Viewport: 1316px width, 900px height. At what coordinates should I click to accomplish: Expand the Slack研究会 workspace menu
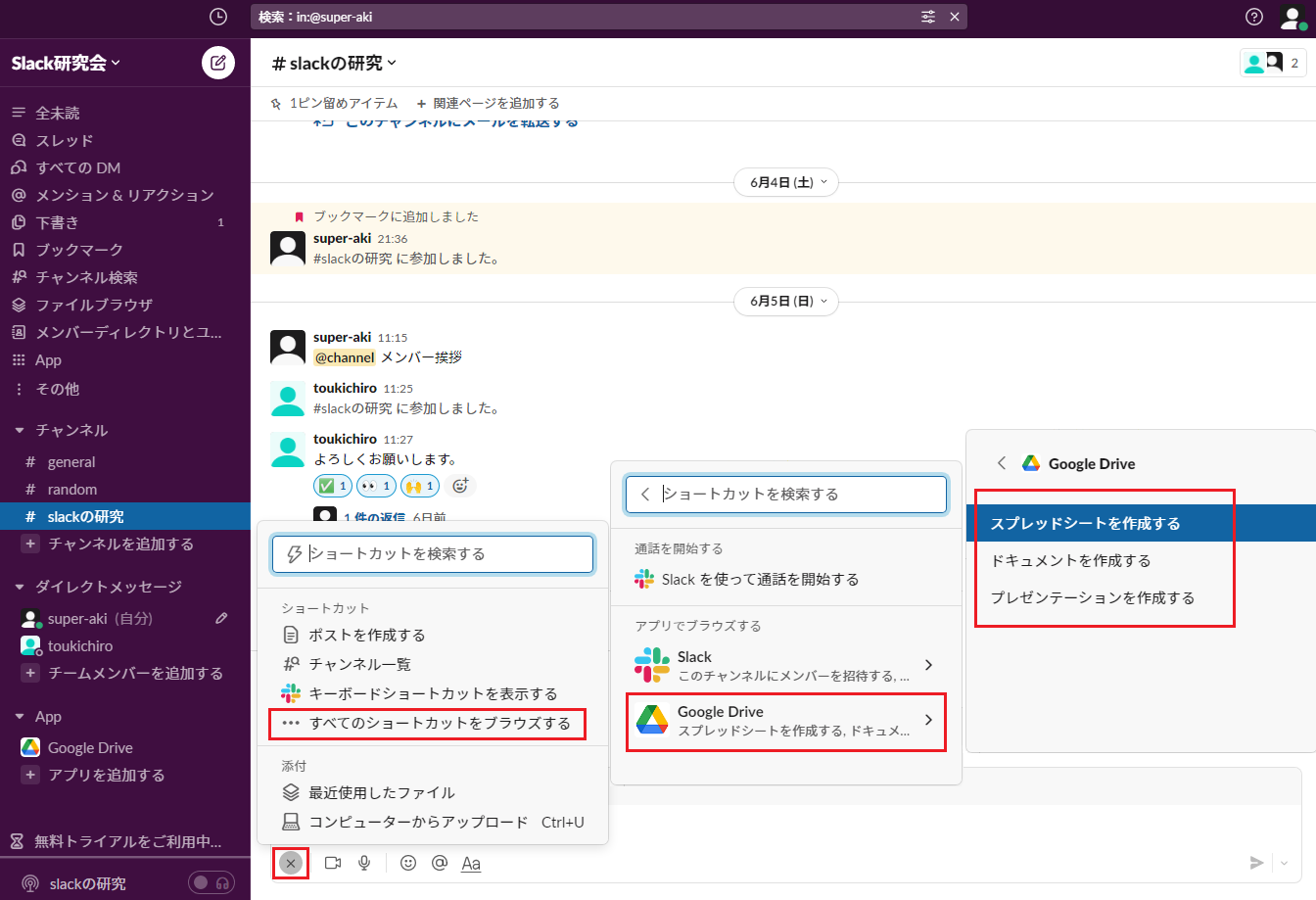pos(66,63)
